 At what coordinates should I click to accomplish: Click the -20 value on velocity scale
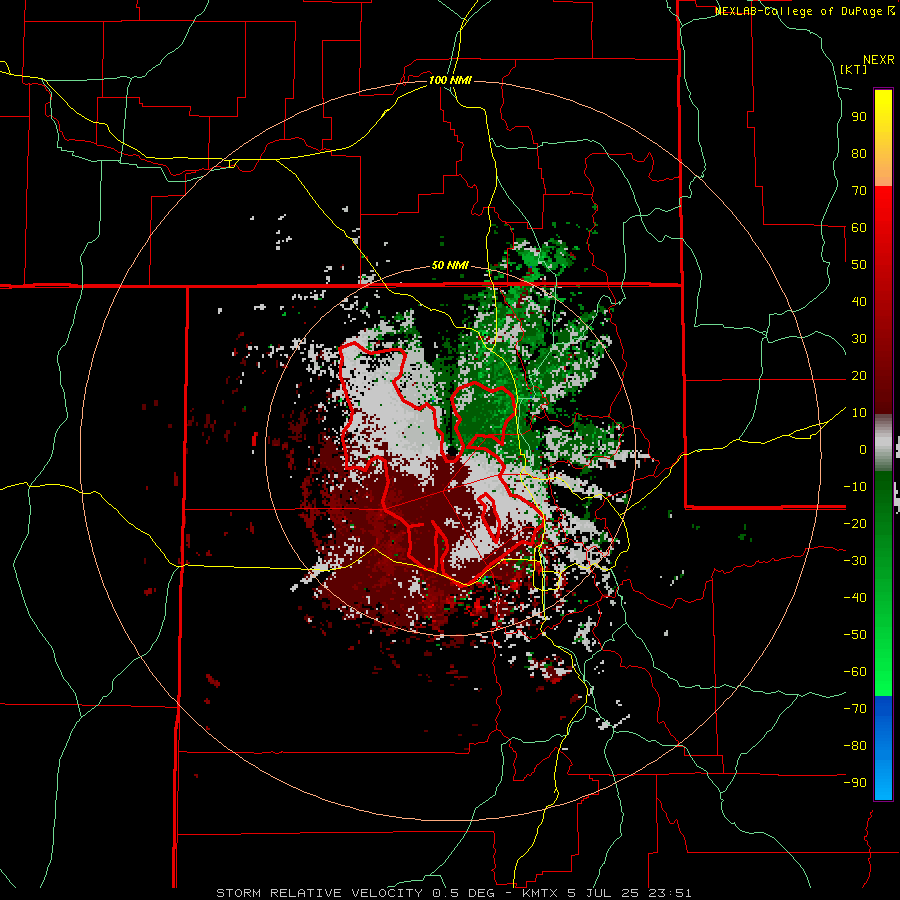(855, 523)
